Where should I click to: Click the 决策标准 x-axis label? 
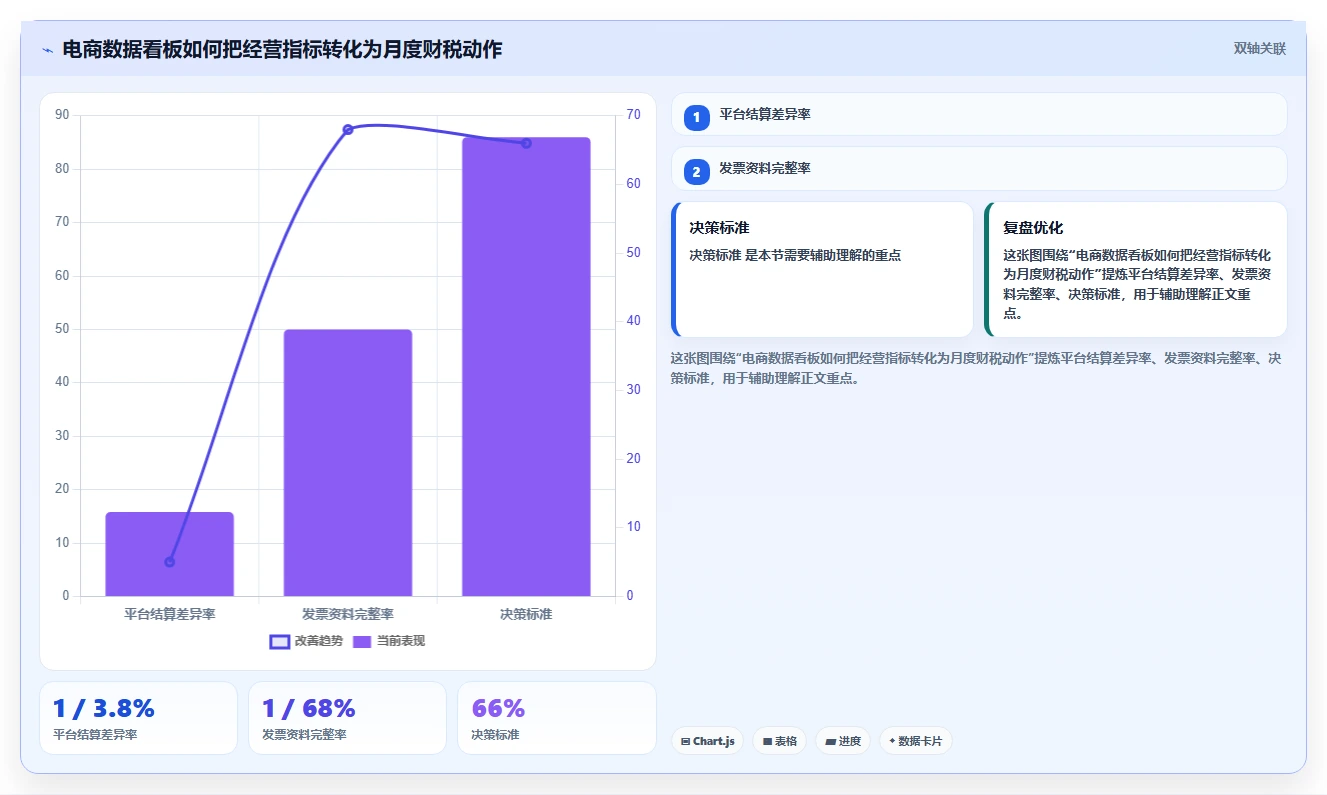526,614
